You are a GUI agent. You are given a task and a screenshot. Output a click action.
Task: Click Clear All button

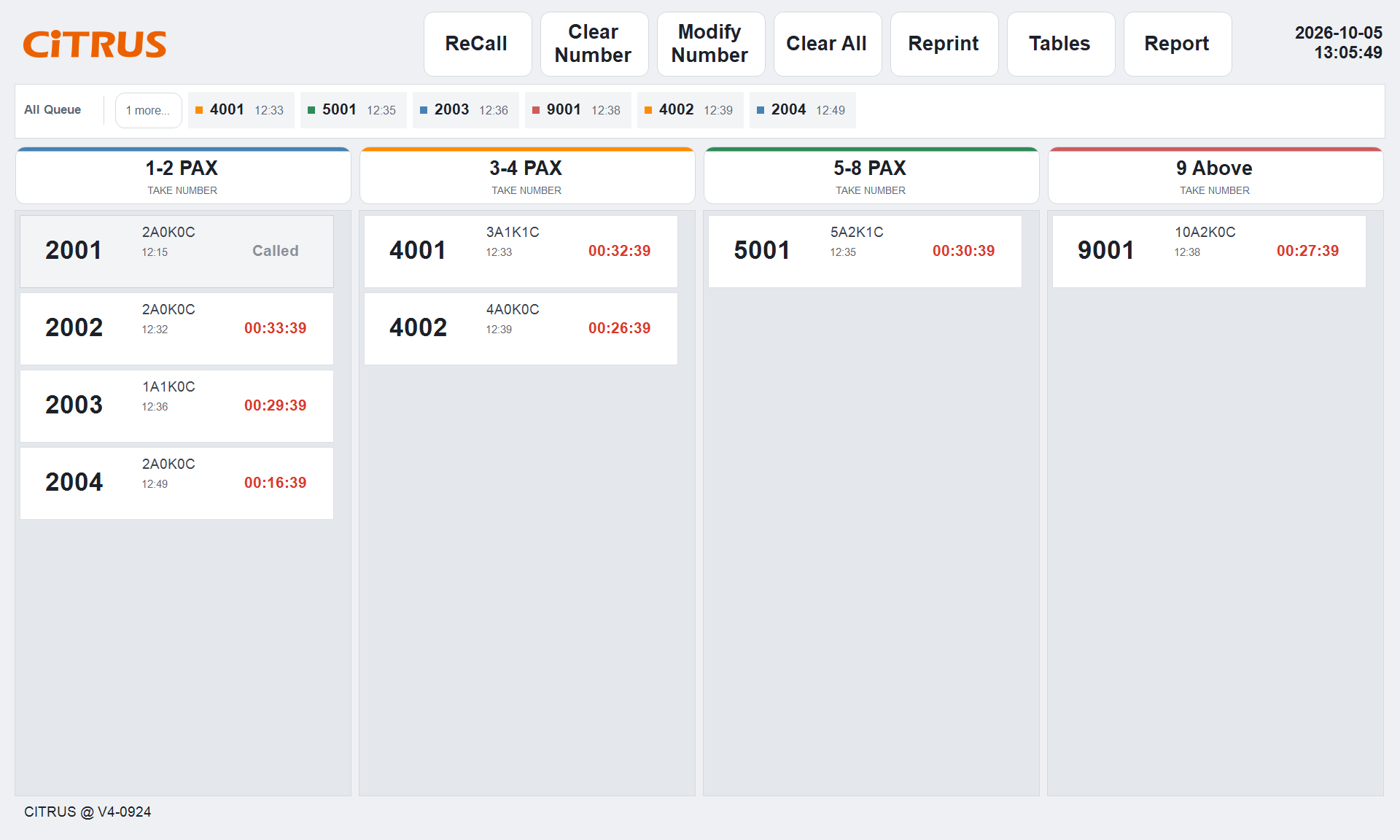[828, 44]
